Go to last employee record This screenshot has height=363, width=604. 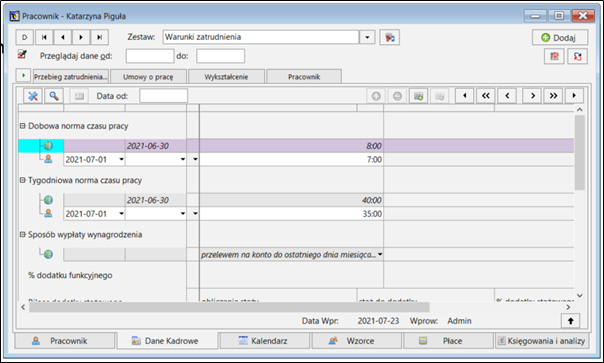(99, 37)
